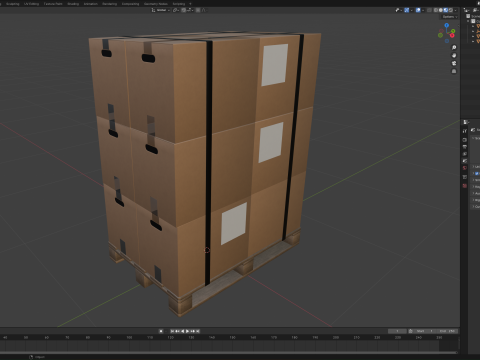Screen dimensions: 480x360
Task: Select solid viewport shading mode
Action: [441, 10]
